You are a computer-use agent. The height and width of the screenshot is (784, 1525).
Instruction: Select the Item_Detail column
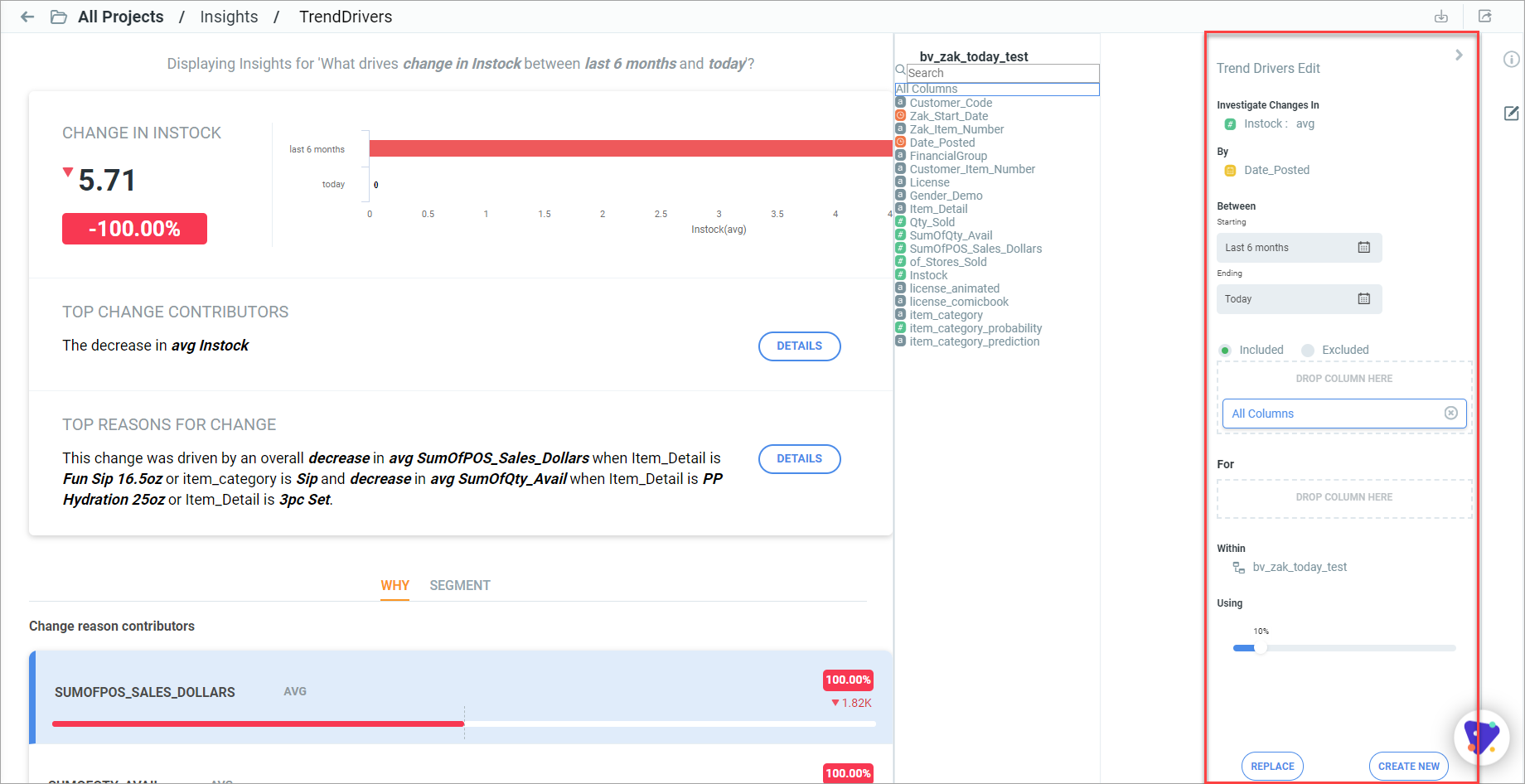coord(938,209)
